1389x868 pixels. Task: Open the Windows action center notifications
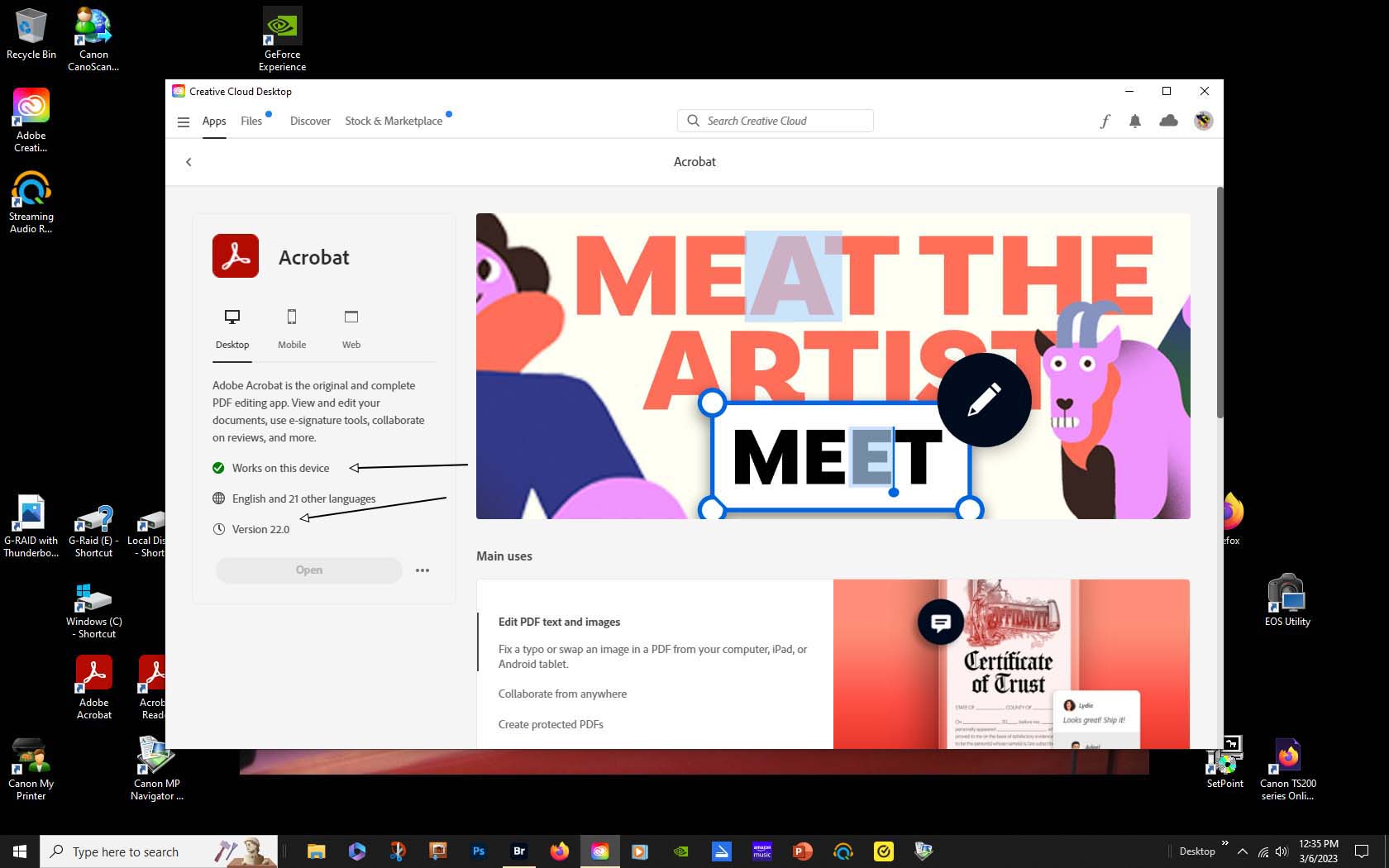1362,851
